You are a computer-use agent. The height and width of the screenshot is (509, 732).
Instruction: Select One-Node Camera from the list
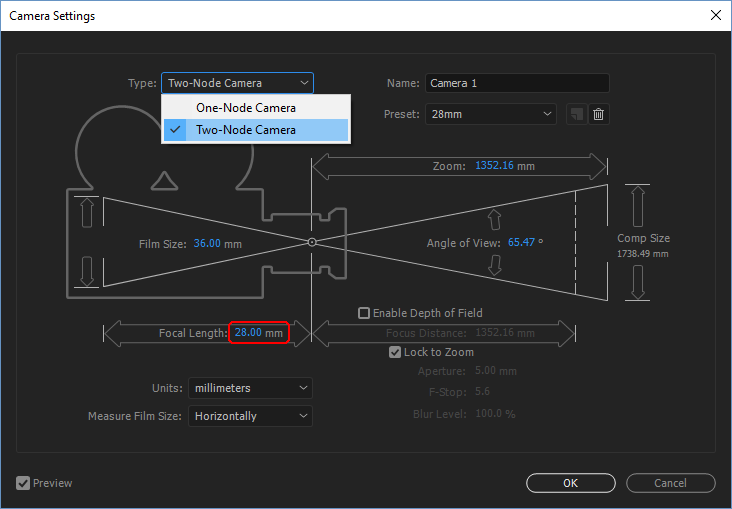click(x=245, y=108)
